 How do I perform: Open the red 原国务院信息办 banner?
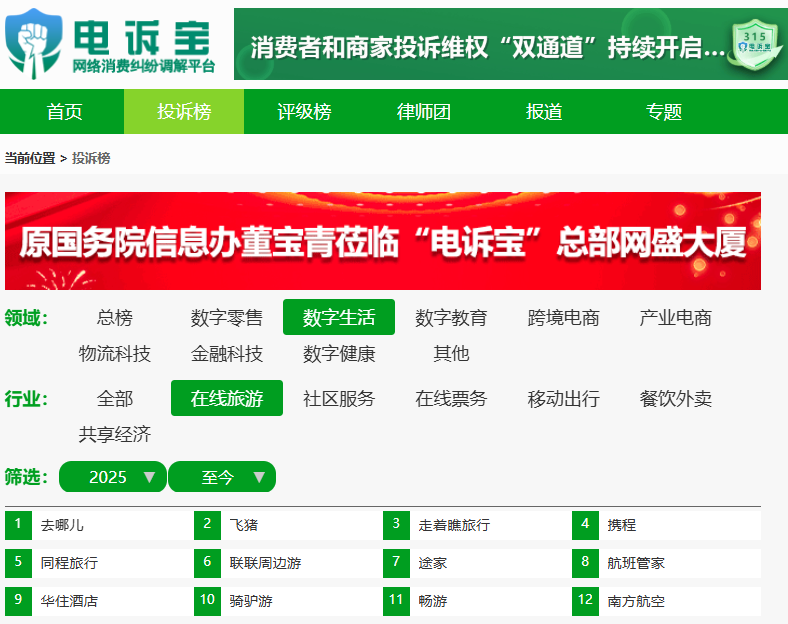coord(383,241)
